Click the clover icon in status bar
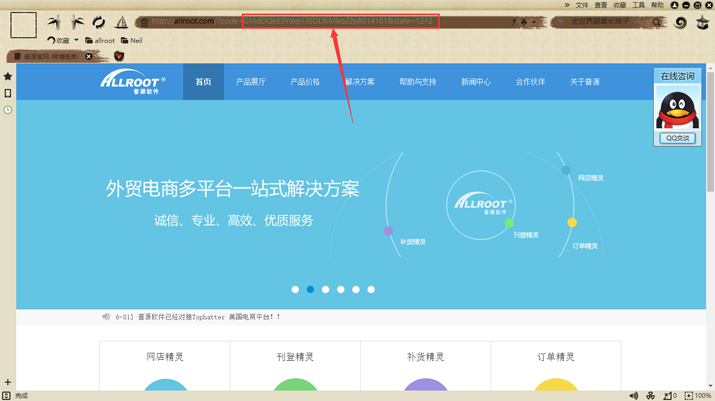 click(651, 396)
